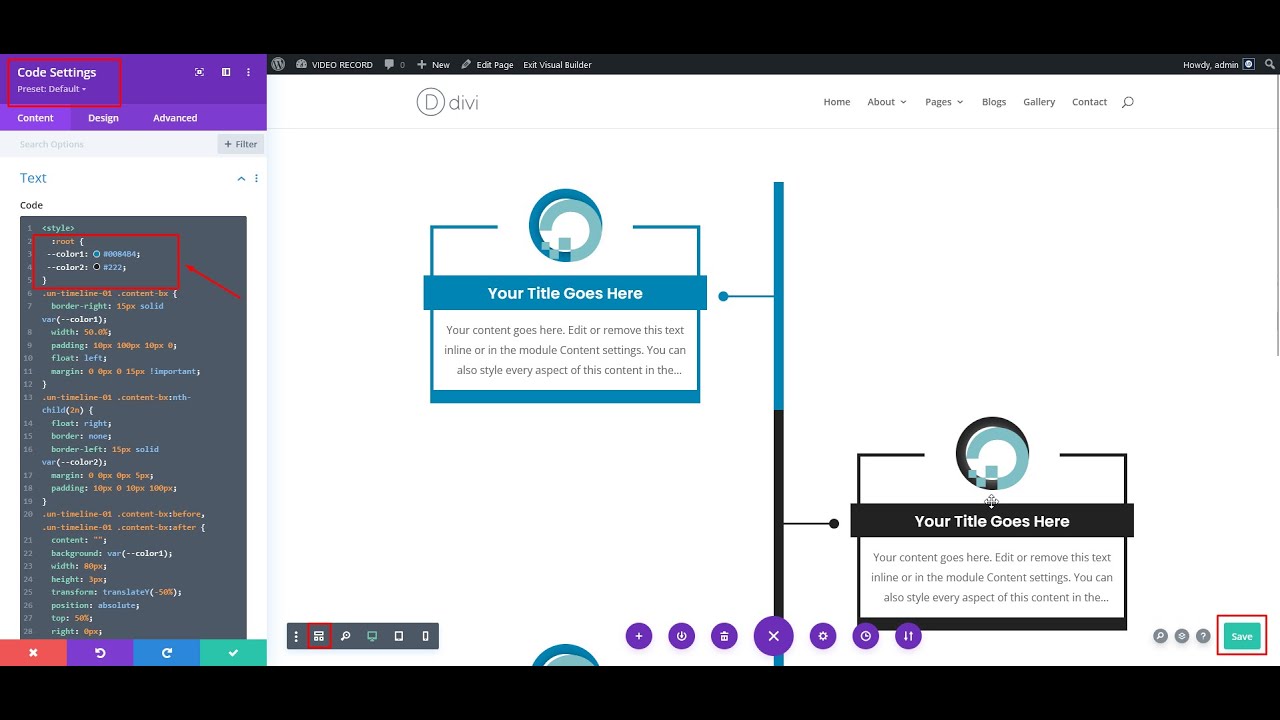
Task: Open builder toolbar three-dots menu
Action: point(296,636)
